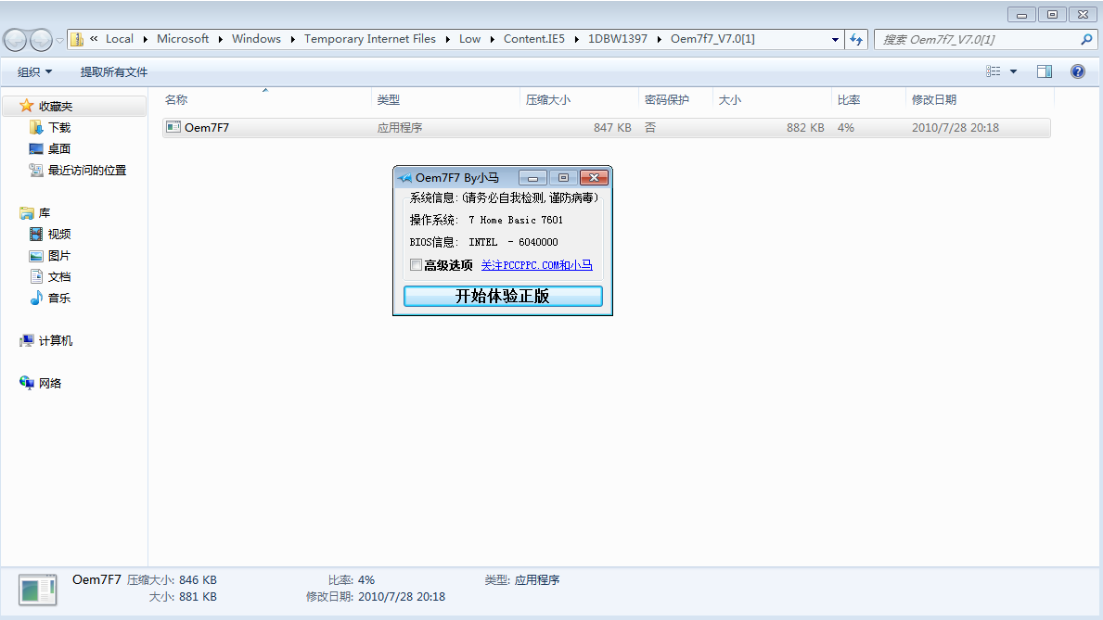
Task: Sort by the 修改日期 column header
Action: tap(934, 100)
